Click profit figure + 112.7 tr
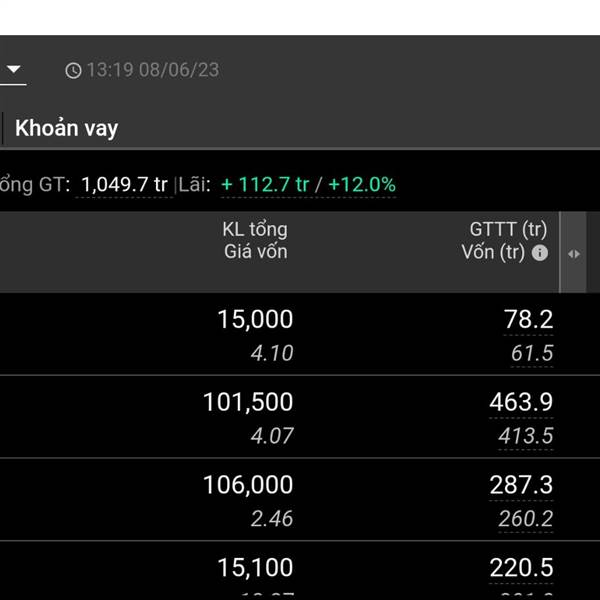Image resolution: width=600 pixels, height=600 pixels. pos(265,184)
